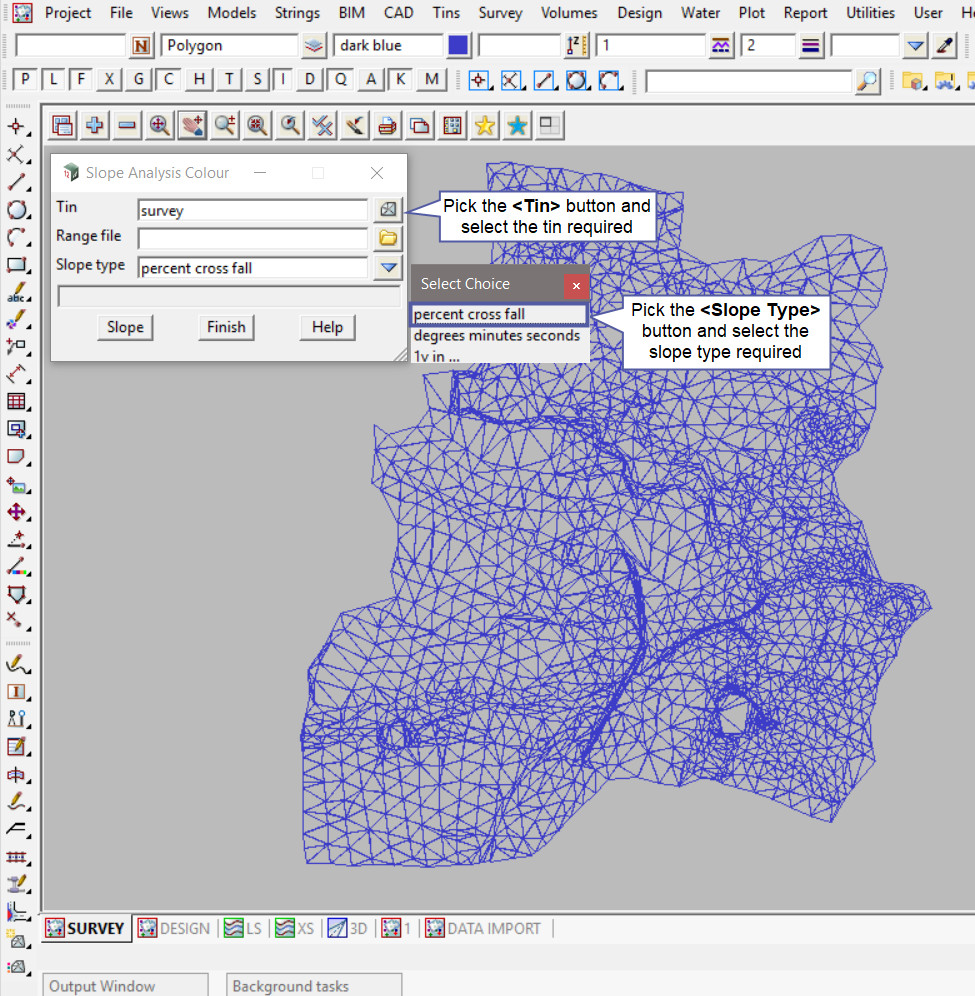Select the hand pan tool
This screenshot has height=996, width=975.
click(192, 125)
